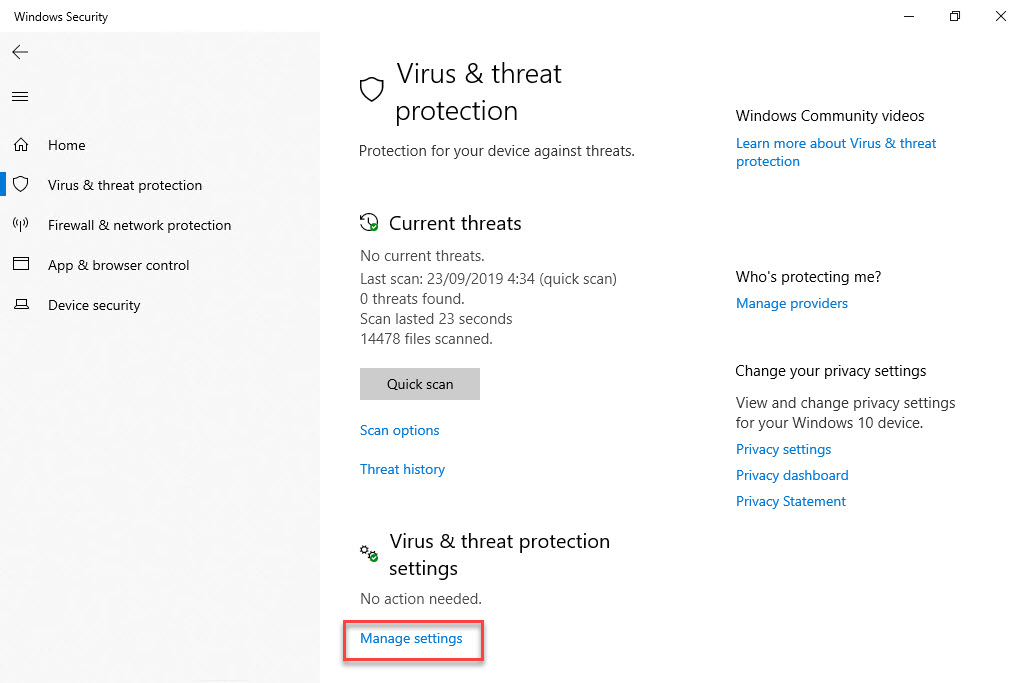Click the App & browser control icon
The image size is (1024, 683).
pos(20,265)
